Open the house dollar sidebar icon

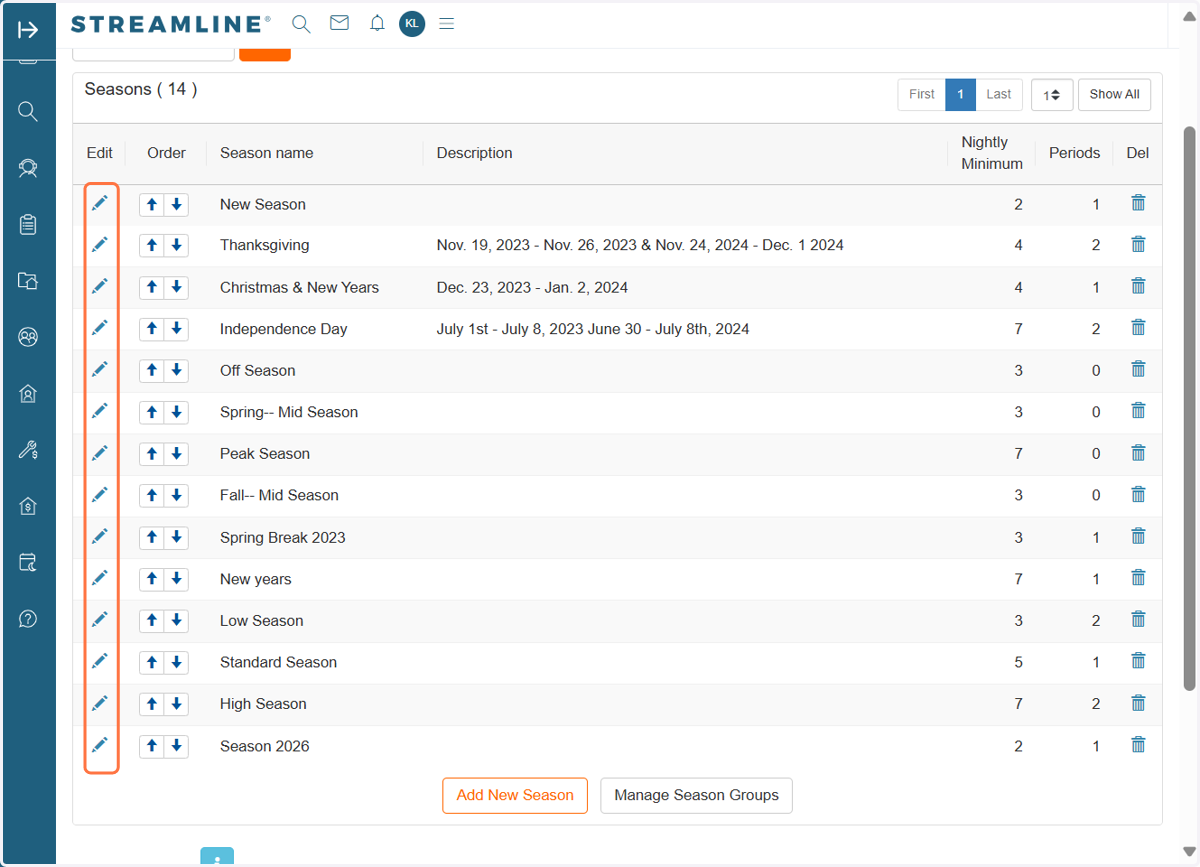coord(28,506)
